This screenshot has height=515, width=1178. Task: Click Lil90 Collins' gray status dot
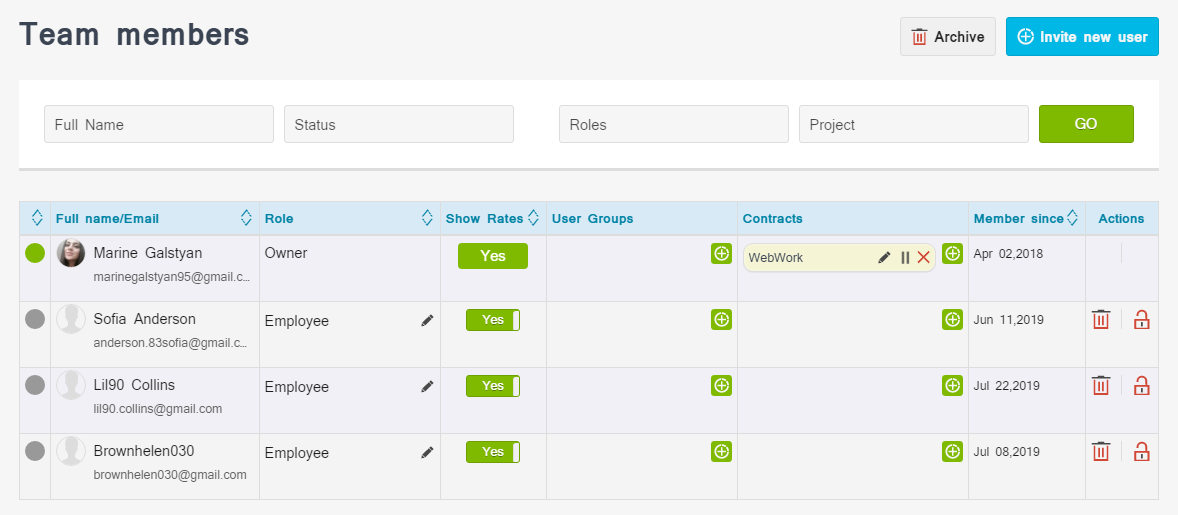[35, 385]
